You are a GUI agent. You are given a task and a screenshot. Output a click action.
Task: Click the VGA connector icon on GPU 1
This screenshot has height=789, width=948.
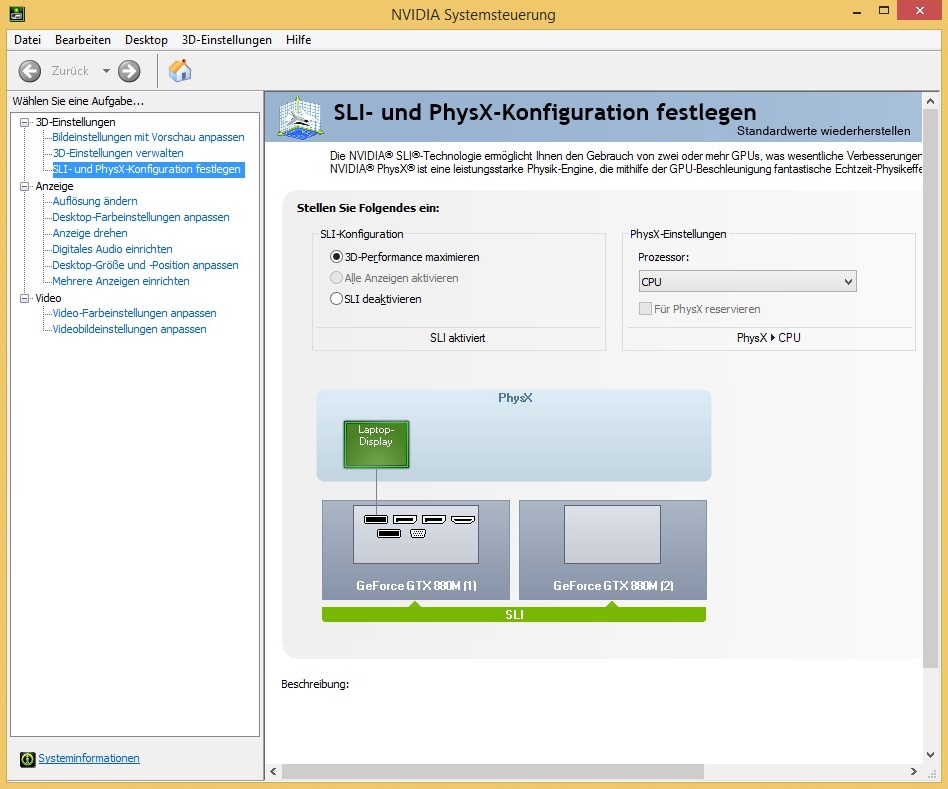coord(418,533)
